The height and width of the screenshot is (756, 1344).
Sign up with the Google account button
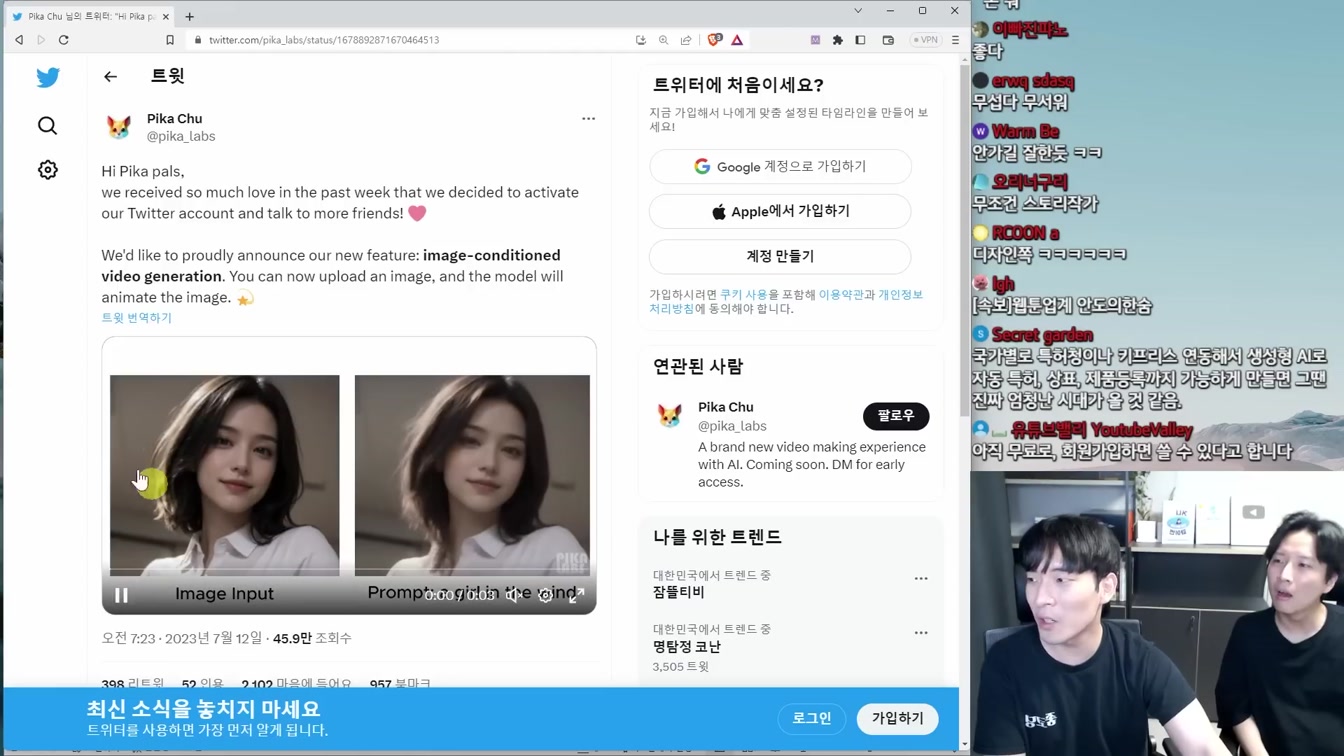pos(780,167)
